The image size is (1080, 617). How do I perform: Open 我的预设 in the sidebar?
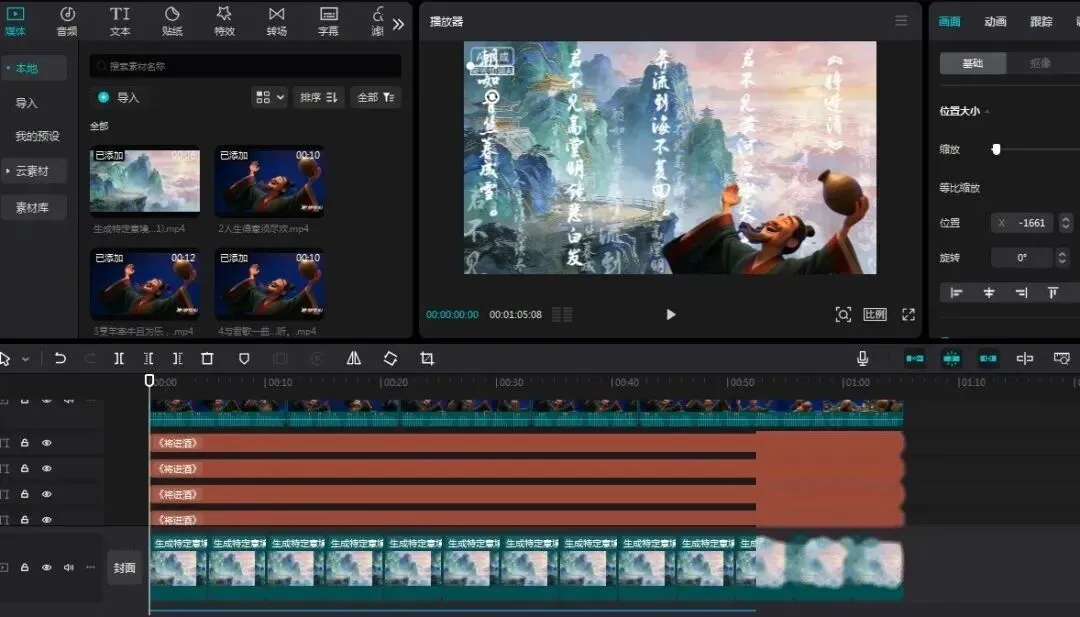click(37, 136)
